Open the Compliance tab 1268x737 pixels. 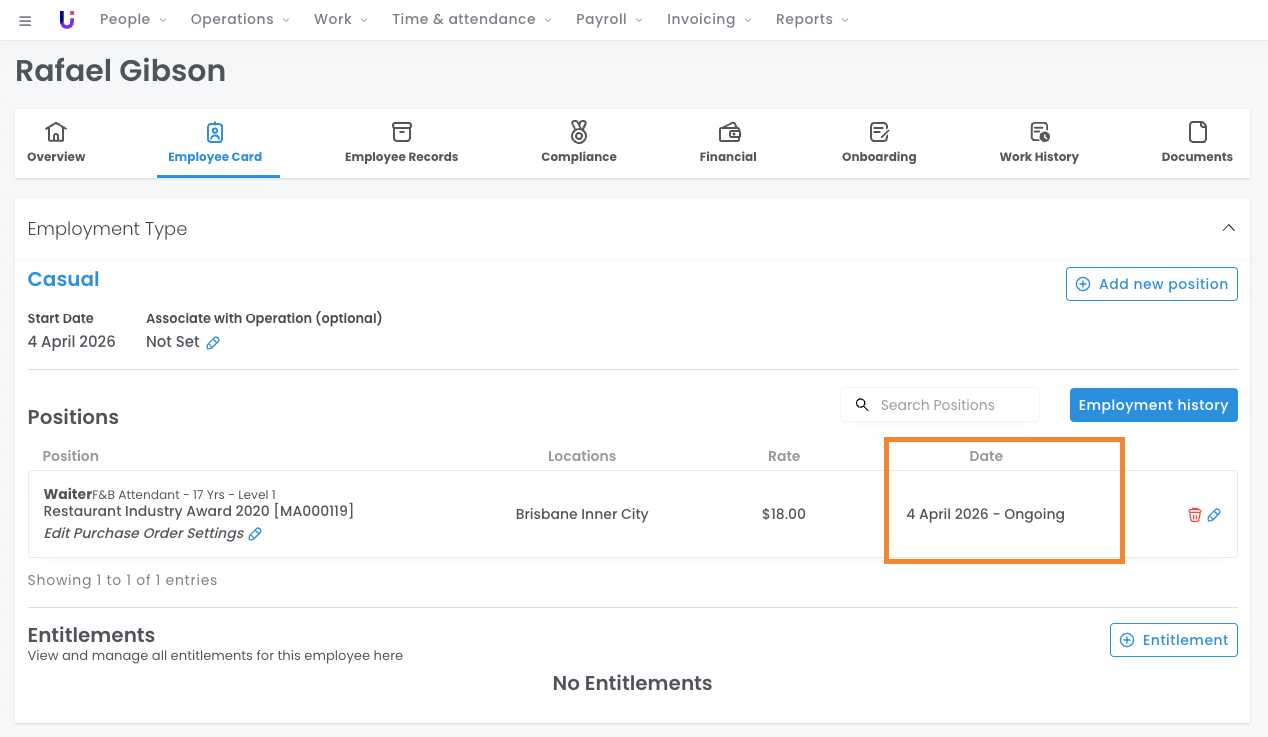click(x=578, y=143)
